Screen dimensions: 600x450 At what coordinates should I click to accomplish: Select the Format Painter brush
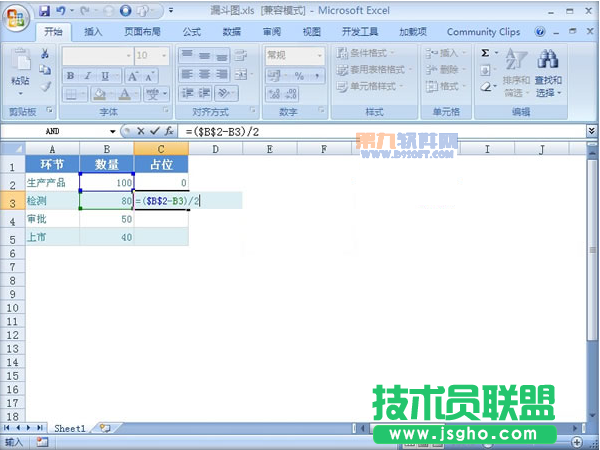click(x=46, y=86)
